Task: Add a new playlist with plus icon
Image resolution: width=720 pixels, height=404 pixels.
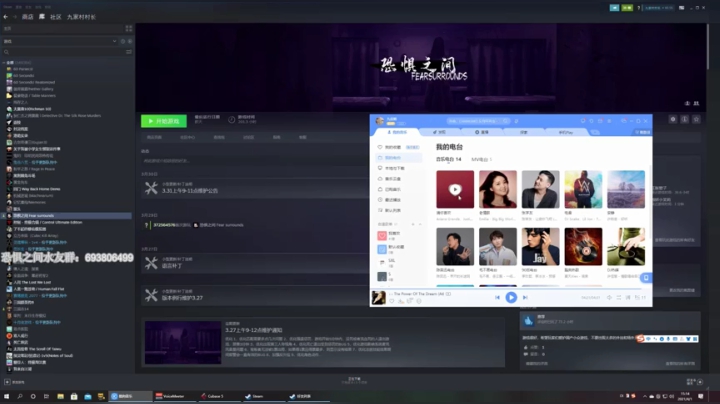Action: click(x=413, y=224)
